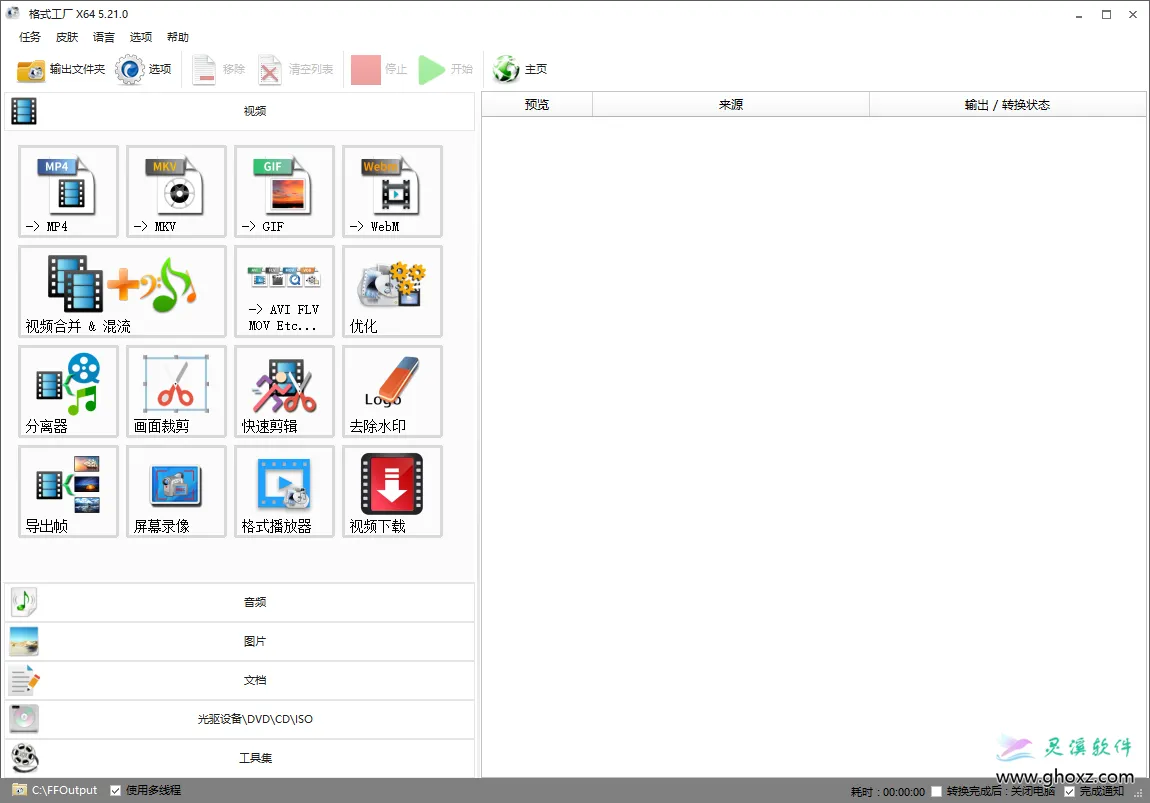1150x803 pixels.
Task: Toggle the multi-thread checkbox
Action: pyautogui.click(x=116, y=791)
